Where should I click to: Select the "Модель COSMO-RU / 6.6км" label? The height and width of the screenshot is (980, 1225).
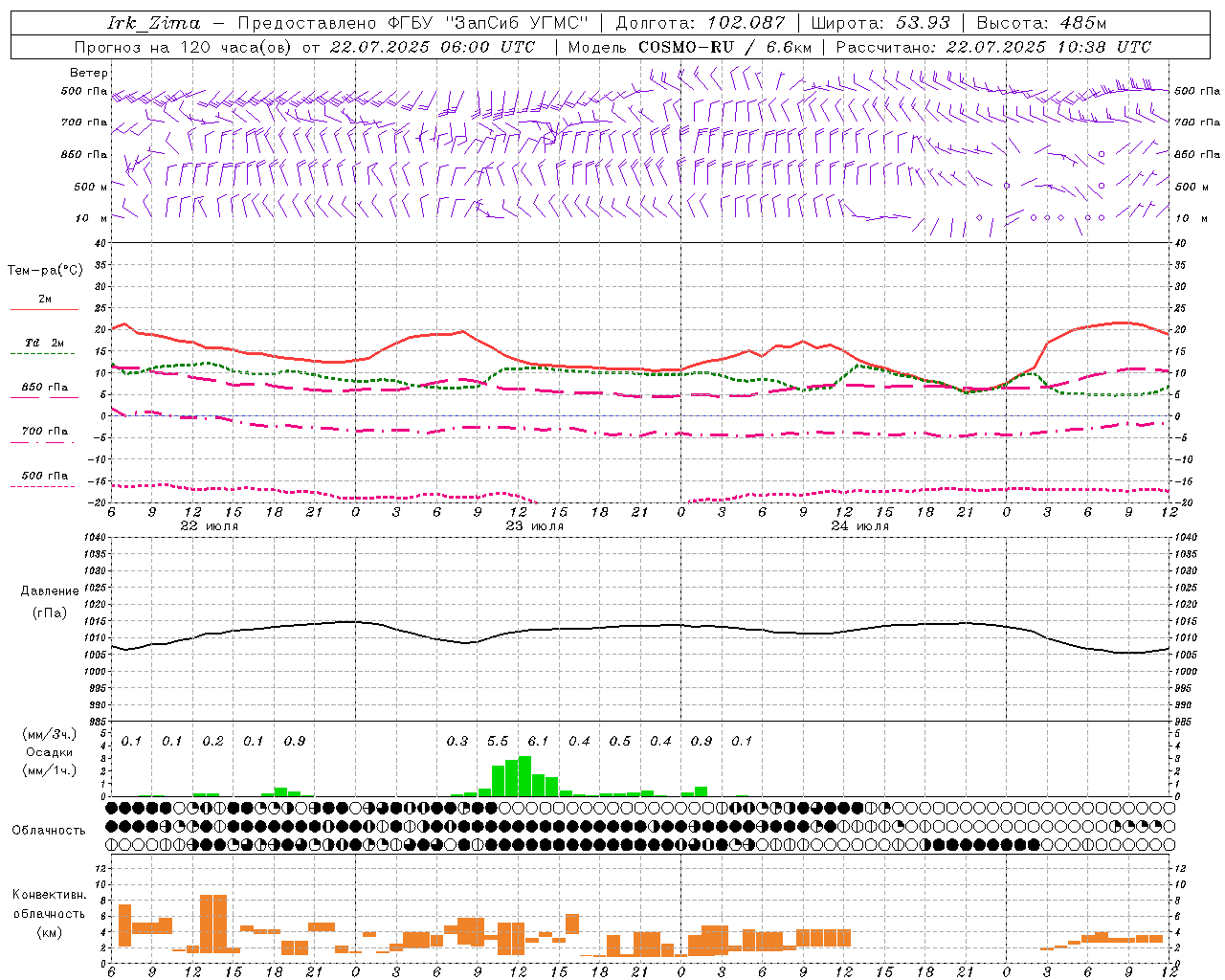pos(690,47)
